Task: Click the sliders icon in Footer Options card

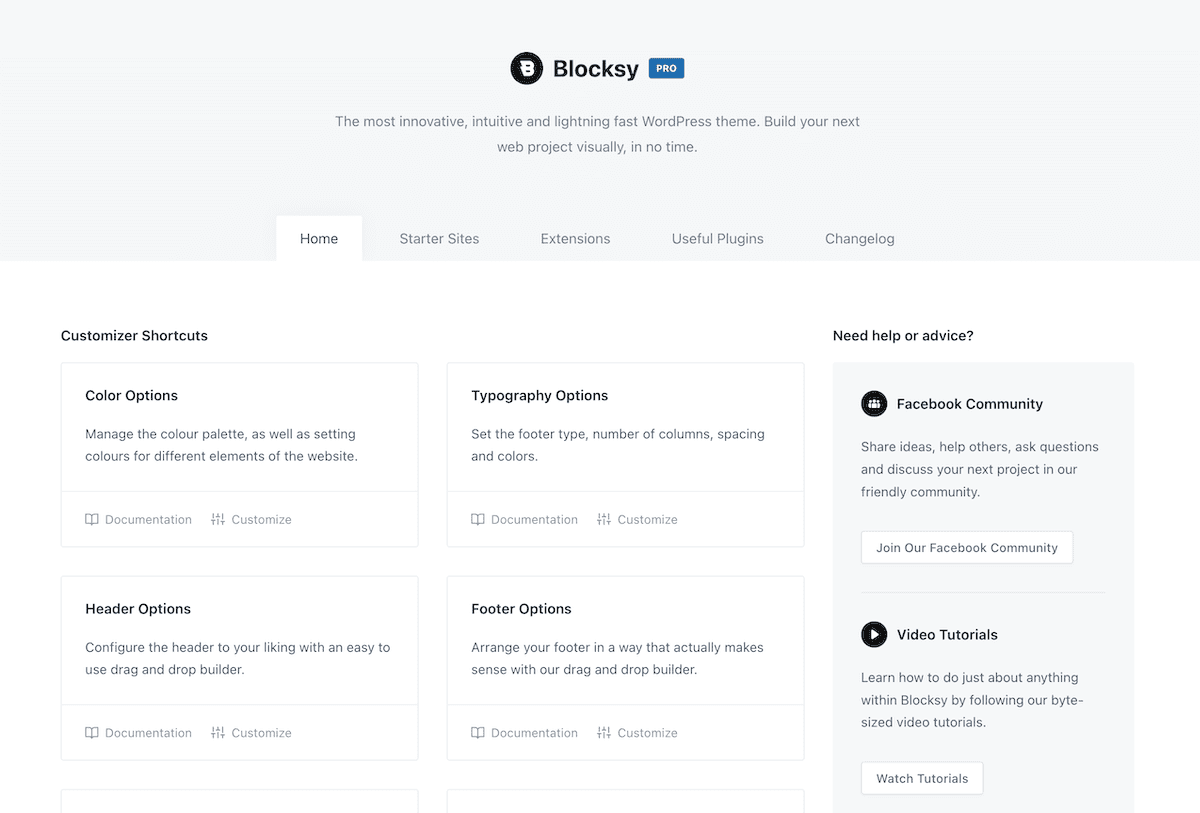Action: click(x=604, y=732)
